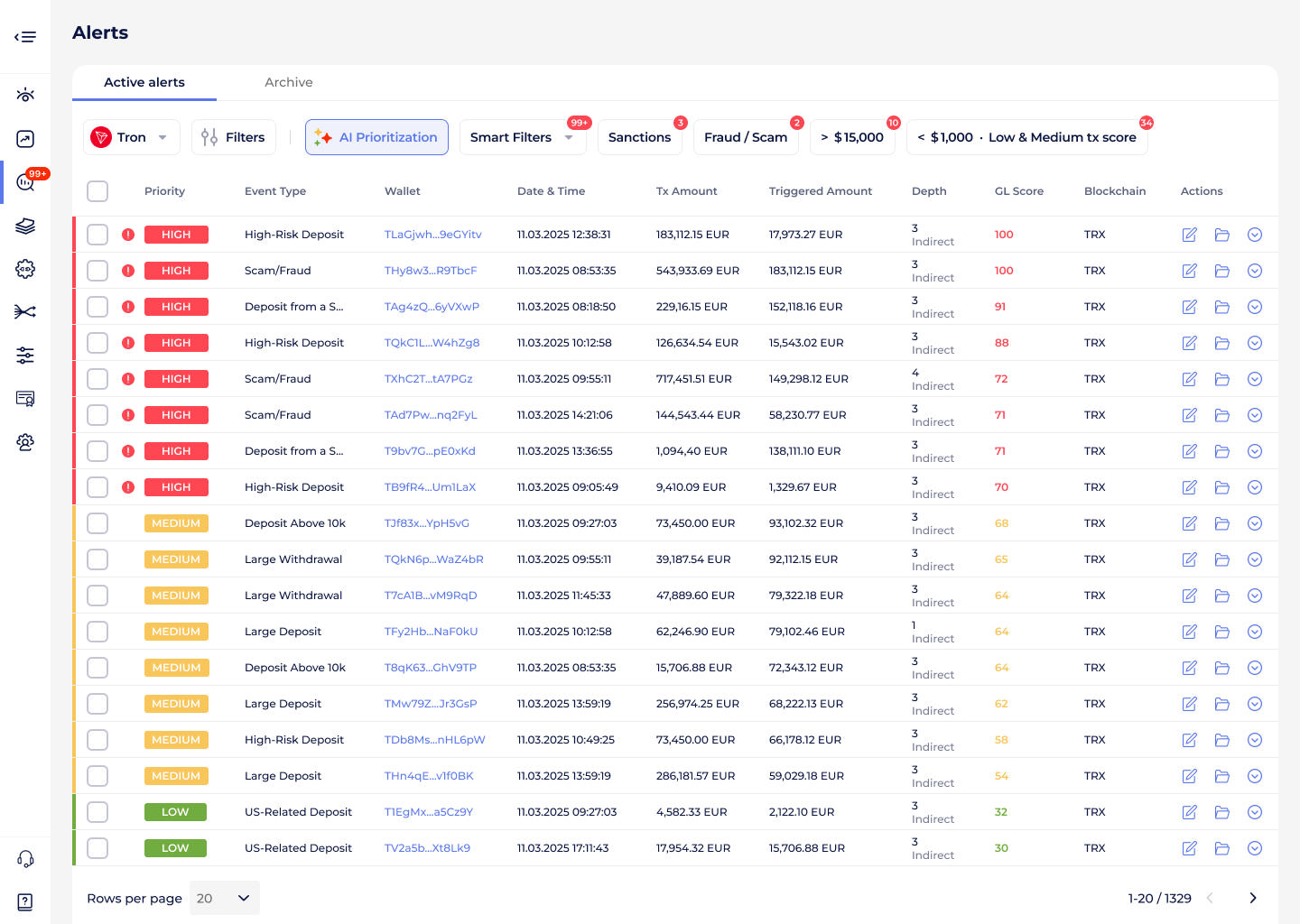
Task: Open the monitoring eye icon in sidebar
Action: coord(24,94)
